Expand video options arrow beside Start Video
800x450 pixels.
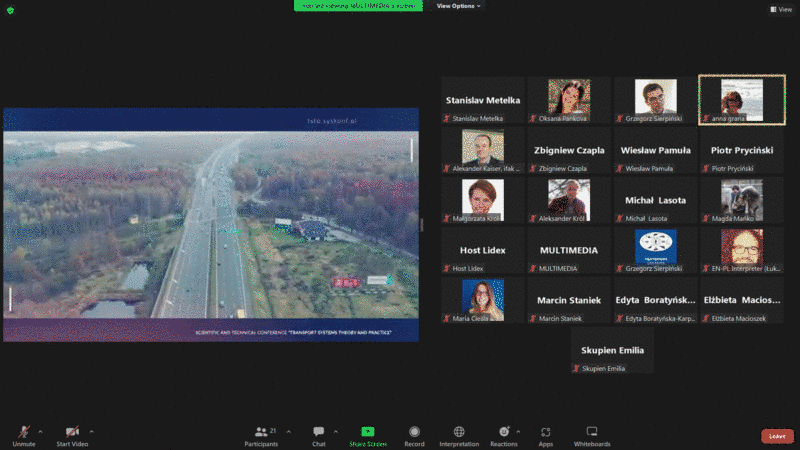[x=92, y=432]
